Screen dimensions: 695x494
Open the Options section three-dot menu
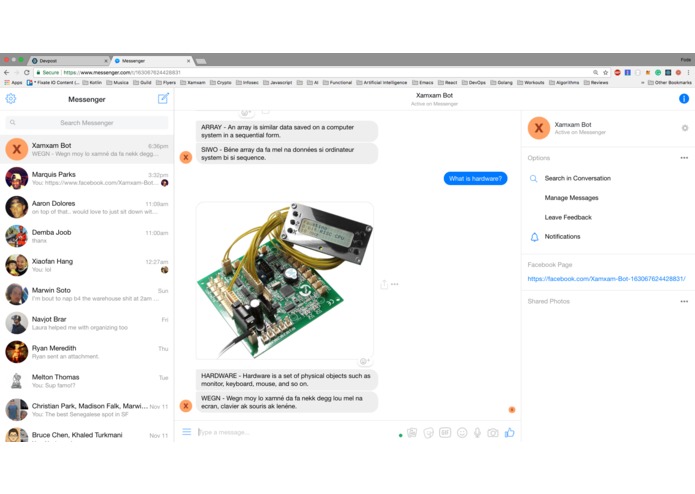[684, 158]
